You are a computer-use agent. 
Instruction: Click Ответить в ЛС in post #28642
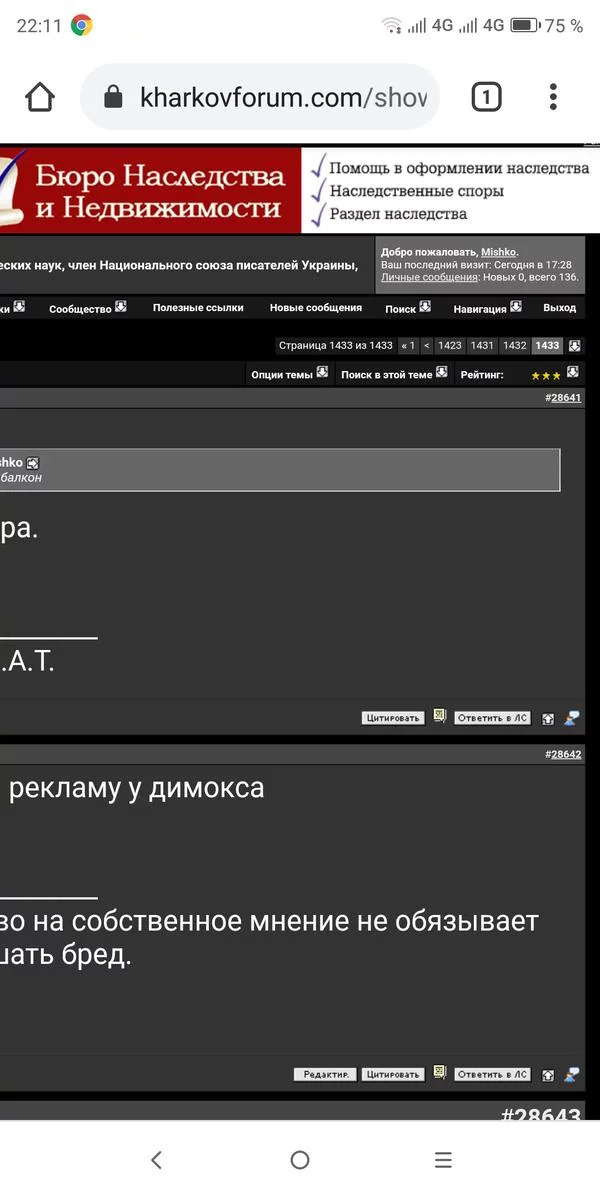click(x=492, y=1074)
